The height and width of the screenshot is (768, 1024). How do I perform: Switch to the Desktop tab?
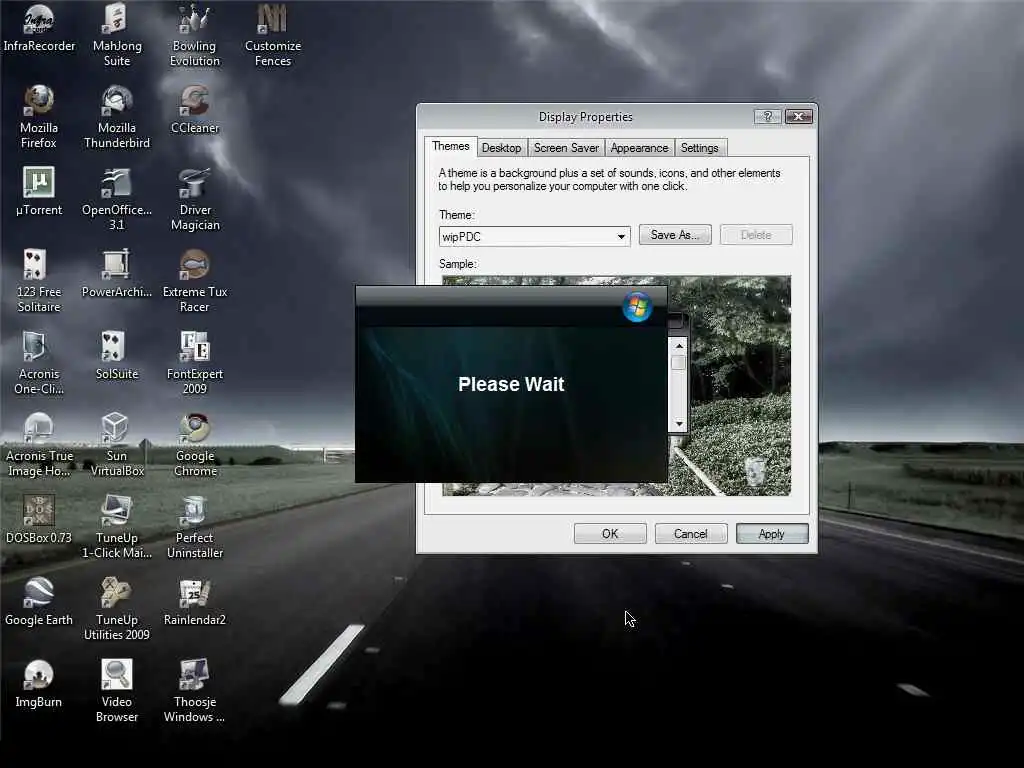tap(502, 148)
